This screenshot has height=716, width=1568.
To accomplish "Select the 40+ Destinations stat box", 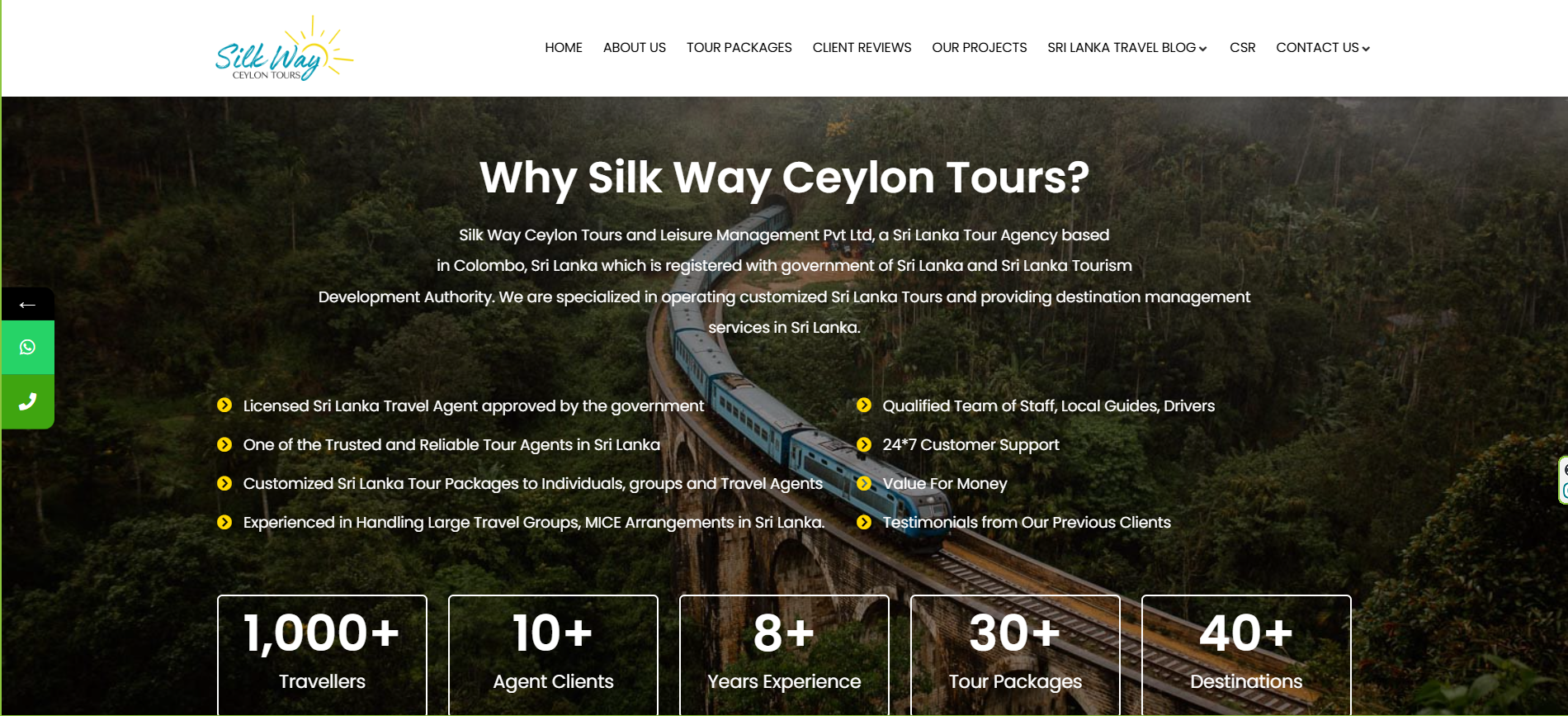I will click(x=1246, y=655).
